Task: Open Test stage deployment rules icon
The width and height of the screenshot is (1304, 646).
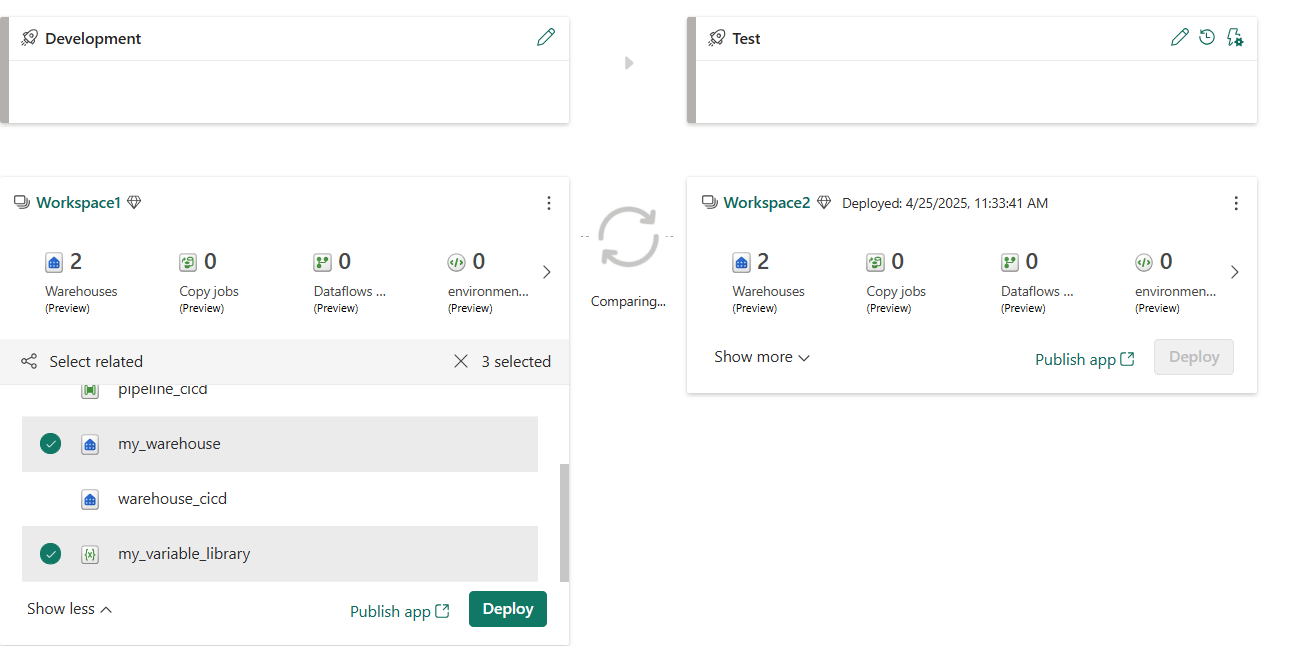Action: [1235, 38]
